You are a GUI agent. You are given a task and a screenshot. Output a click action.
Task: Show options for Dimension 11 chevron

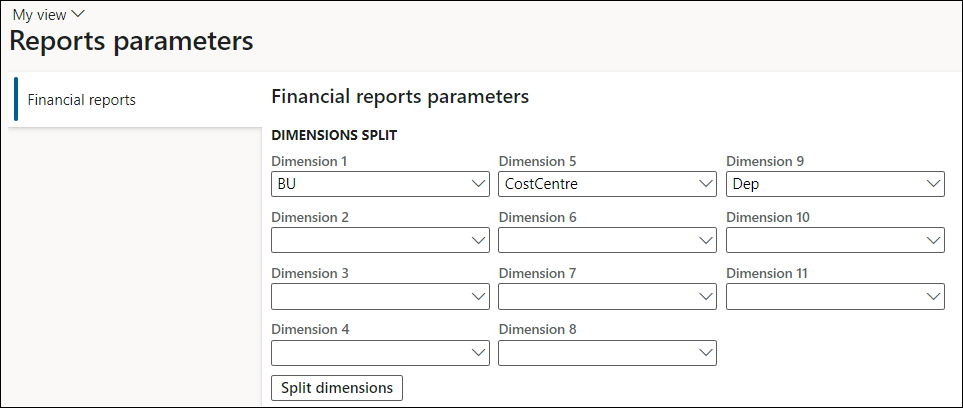coord(933,296)
